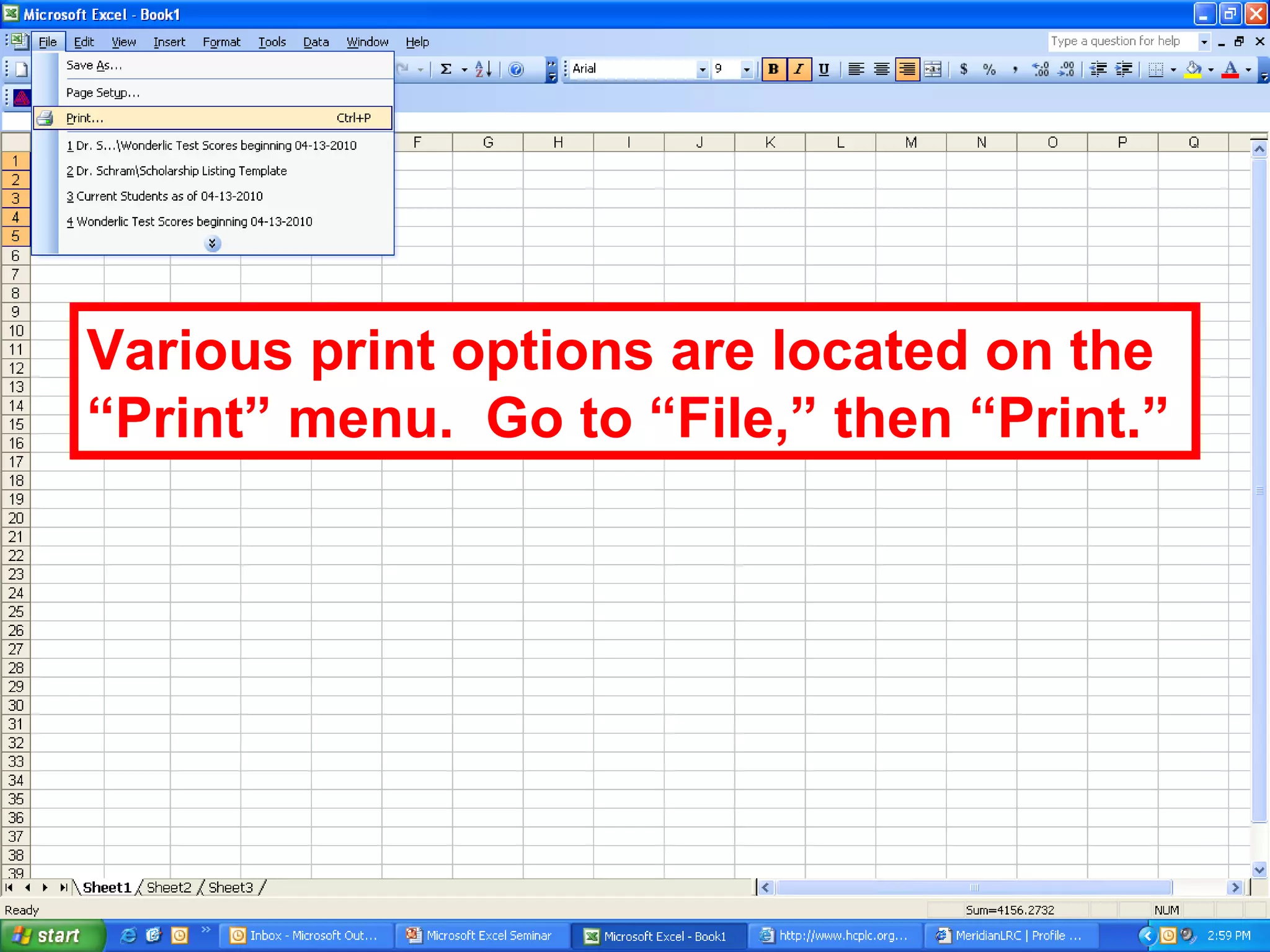Image resolution: width=1270 pixels, height=952 pixels.
Task: Switch to MeridianLRC Profile taskbar button
Action: [x=1011, y=935]
